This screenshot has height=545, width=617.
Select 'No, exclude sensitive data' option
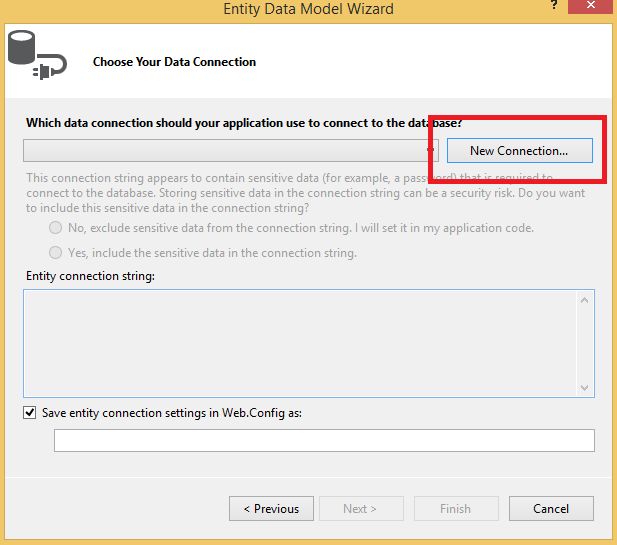56,228
